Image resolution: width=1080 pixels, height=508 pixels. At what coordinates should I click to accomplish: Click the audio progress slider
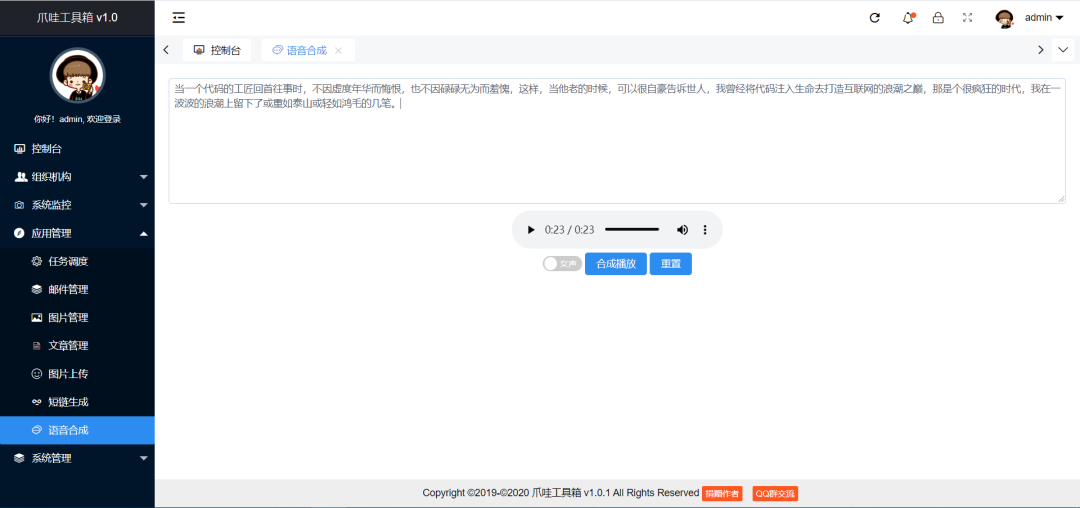pyautogui.click(x=632, y=230)
